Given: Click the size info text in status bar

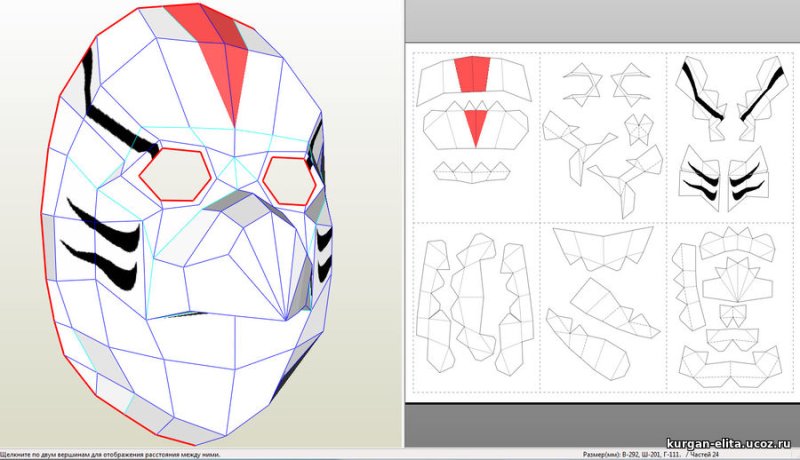Looking at the screenshot, I should point(618,454).
